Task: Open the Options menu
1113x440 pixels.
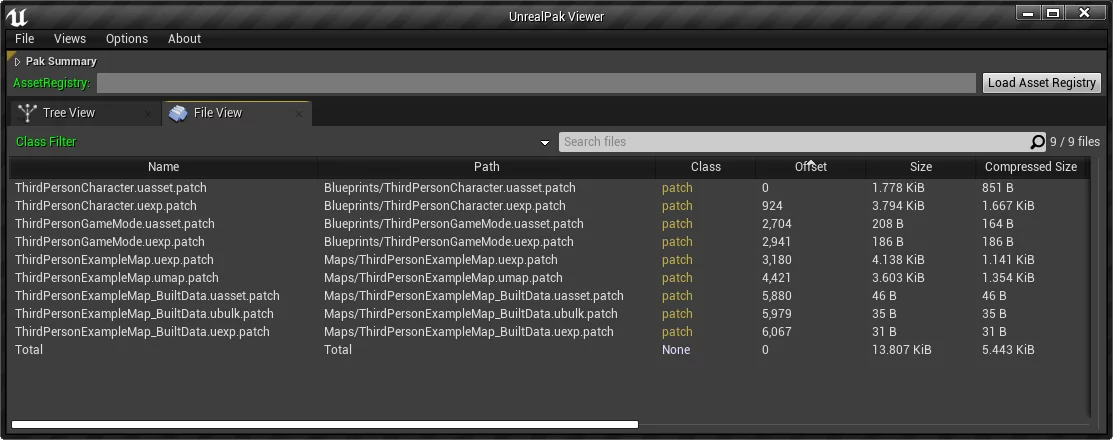Action: click(127, 39)
